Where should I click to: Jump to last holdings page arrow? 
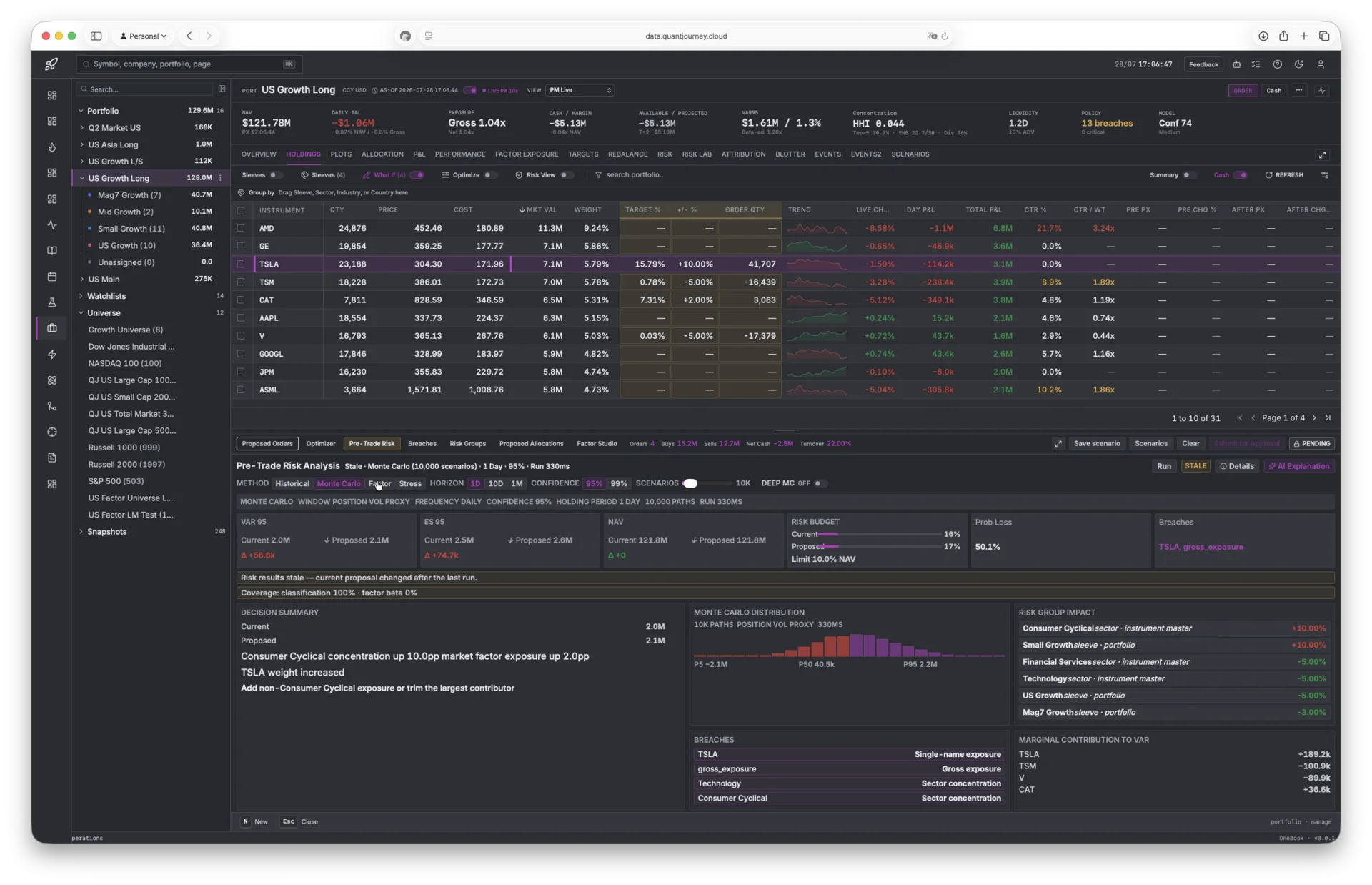click(1328, 418)
